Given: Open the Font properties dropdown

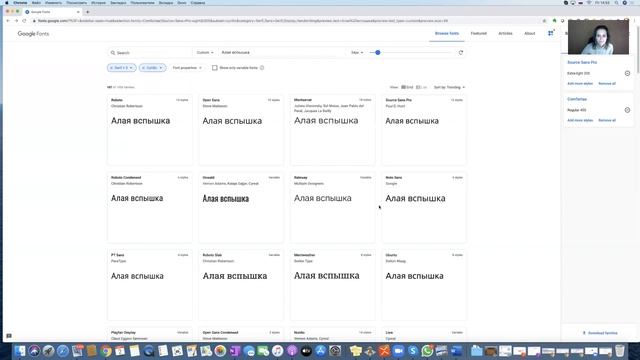Looking at the screenshot, I should 187,68.
